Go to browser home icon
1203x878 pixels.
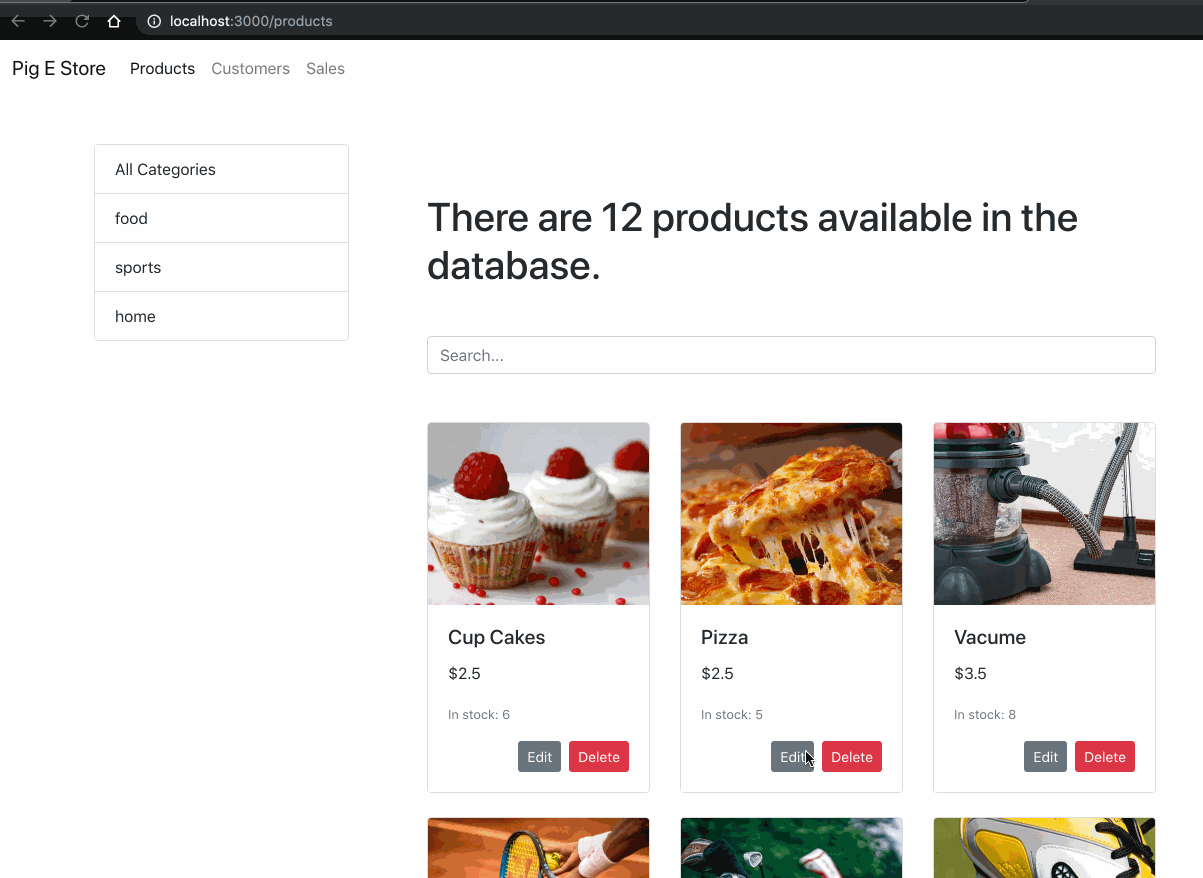coord(114,21)
